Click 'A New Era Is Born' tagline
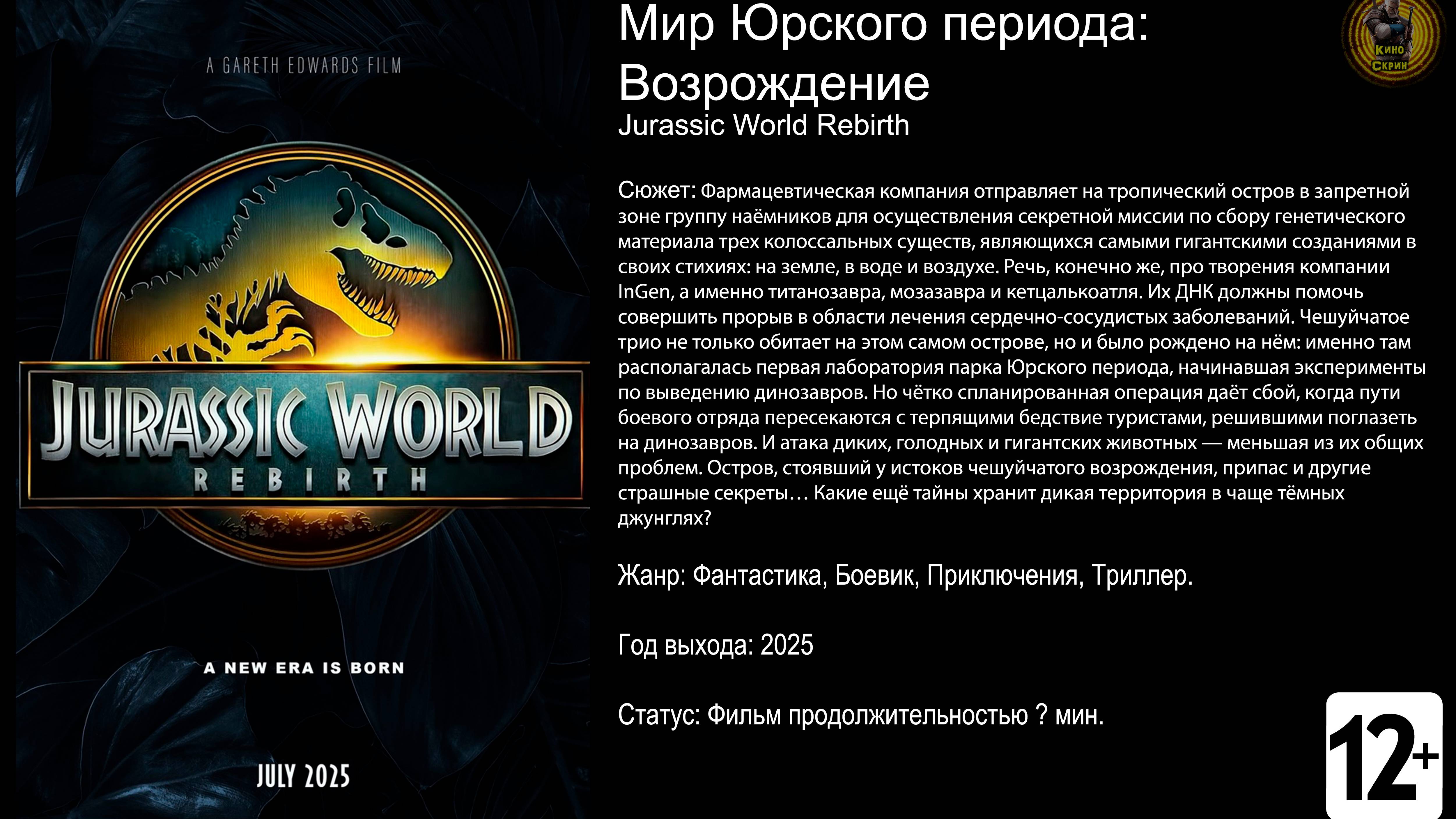This screenshot has height=819, width=1456. pyautogui.click(x=304, y=668)
